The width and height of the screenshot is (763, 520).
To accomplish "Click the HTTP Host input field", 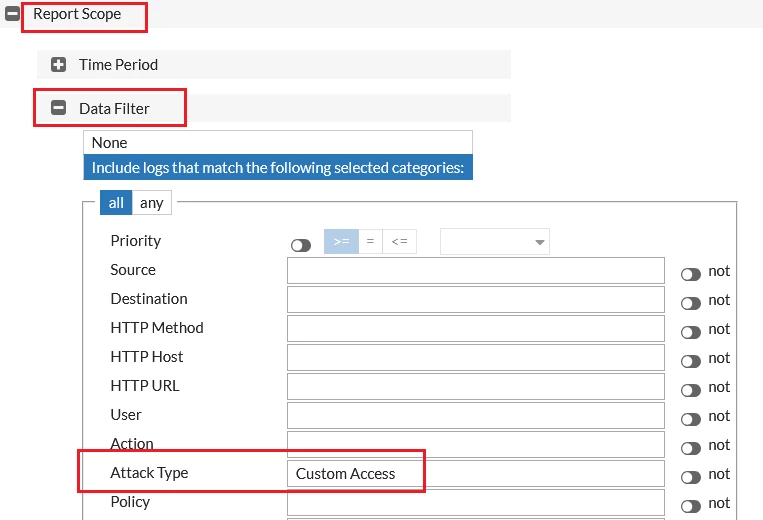I will (476, 358).
